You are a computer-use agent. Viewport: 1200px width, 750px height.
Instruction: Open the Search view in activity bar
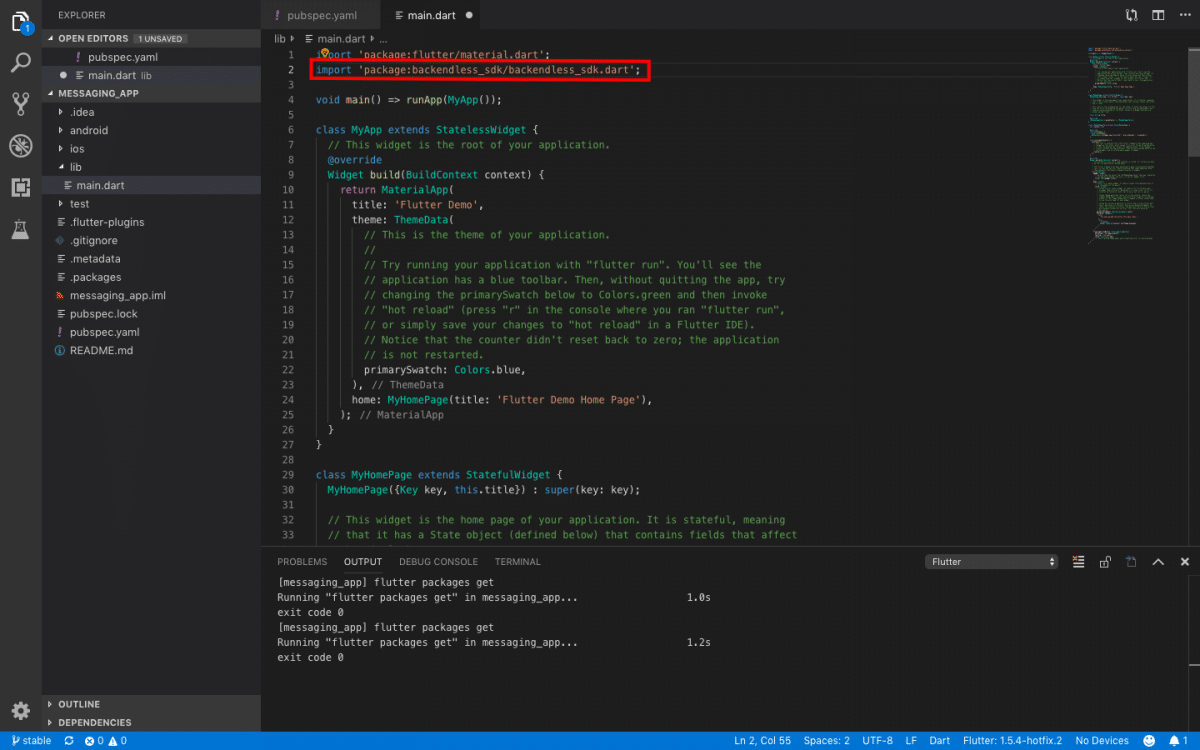coord(21,64)
